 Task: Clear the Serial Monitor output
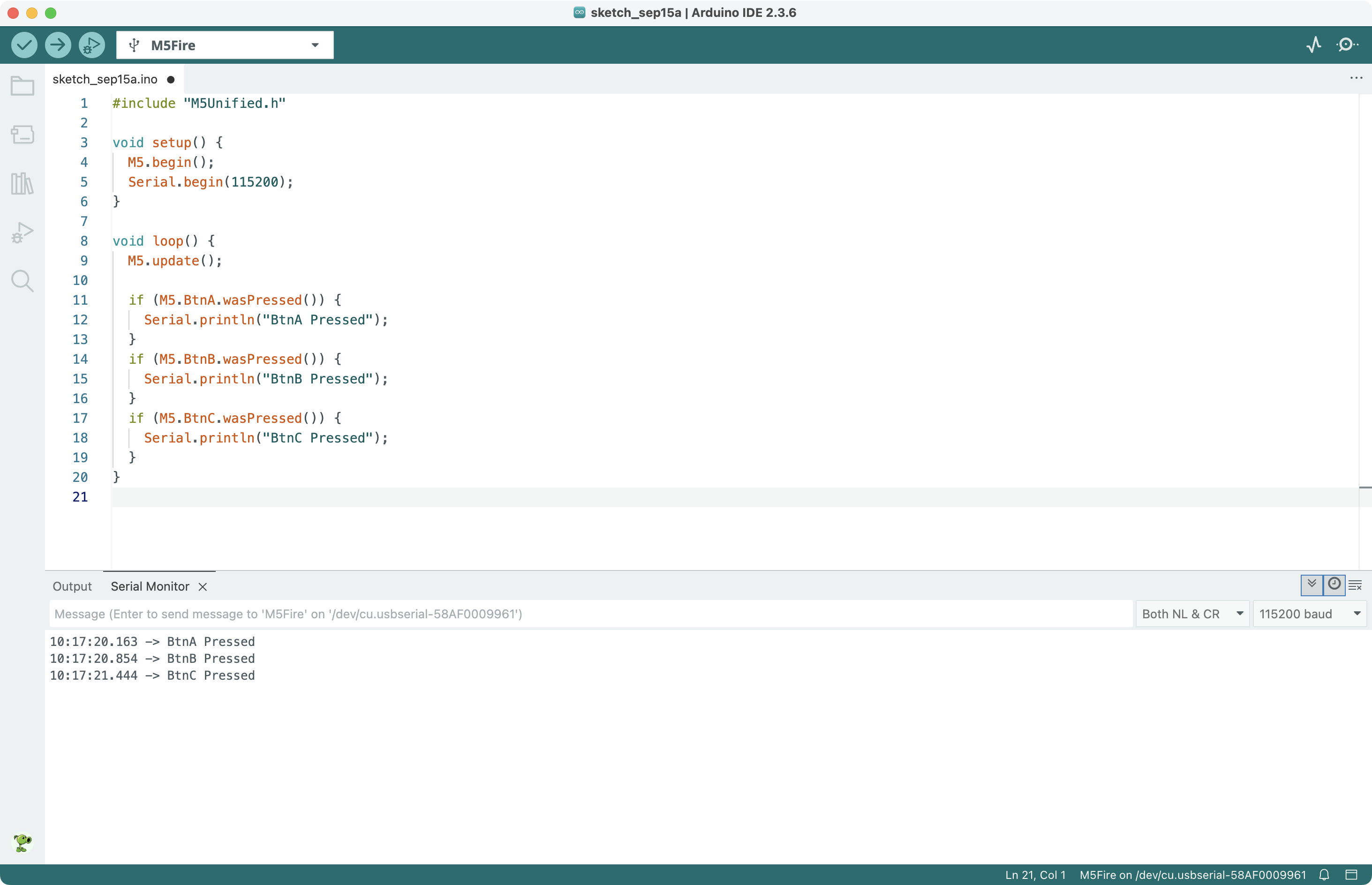[1355, 585]
